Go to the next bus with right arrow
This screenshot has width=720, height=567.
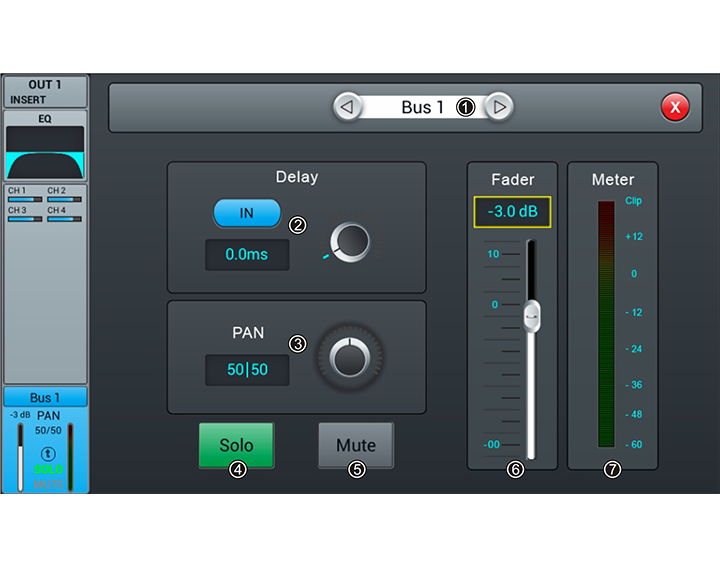pos(499,107)
